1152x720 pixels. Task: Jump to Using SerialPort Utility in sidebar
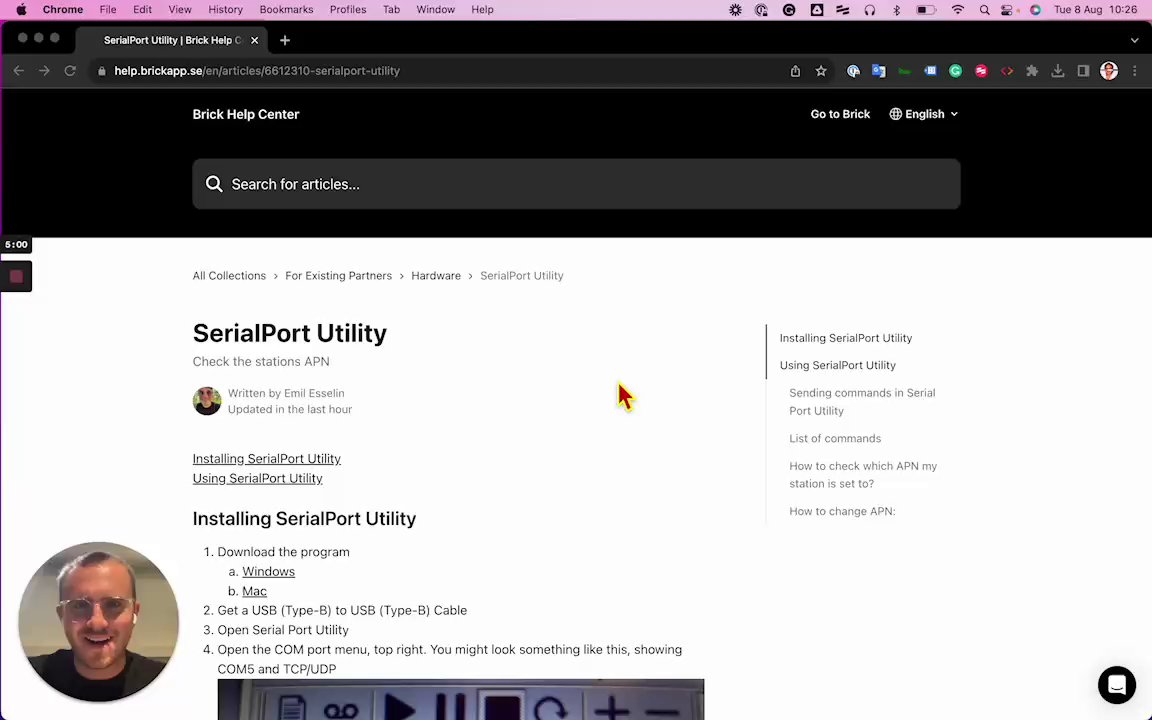pos(838,365)
